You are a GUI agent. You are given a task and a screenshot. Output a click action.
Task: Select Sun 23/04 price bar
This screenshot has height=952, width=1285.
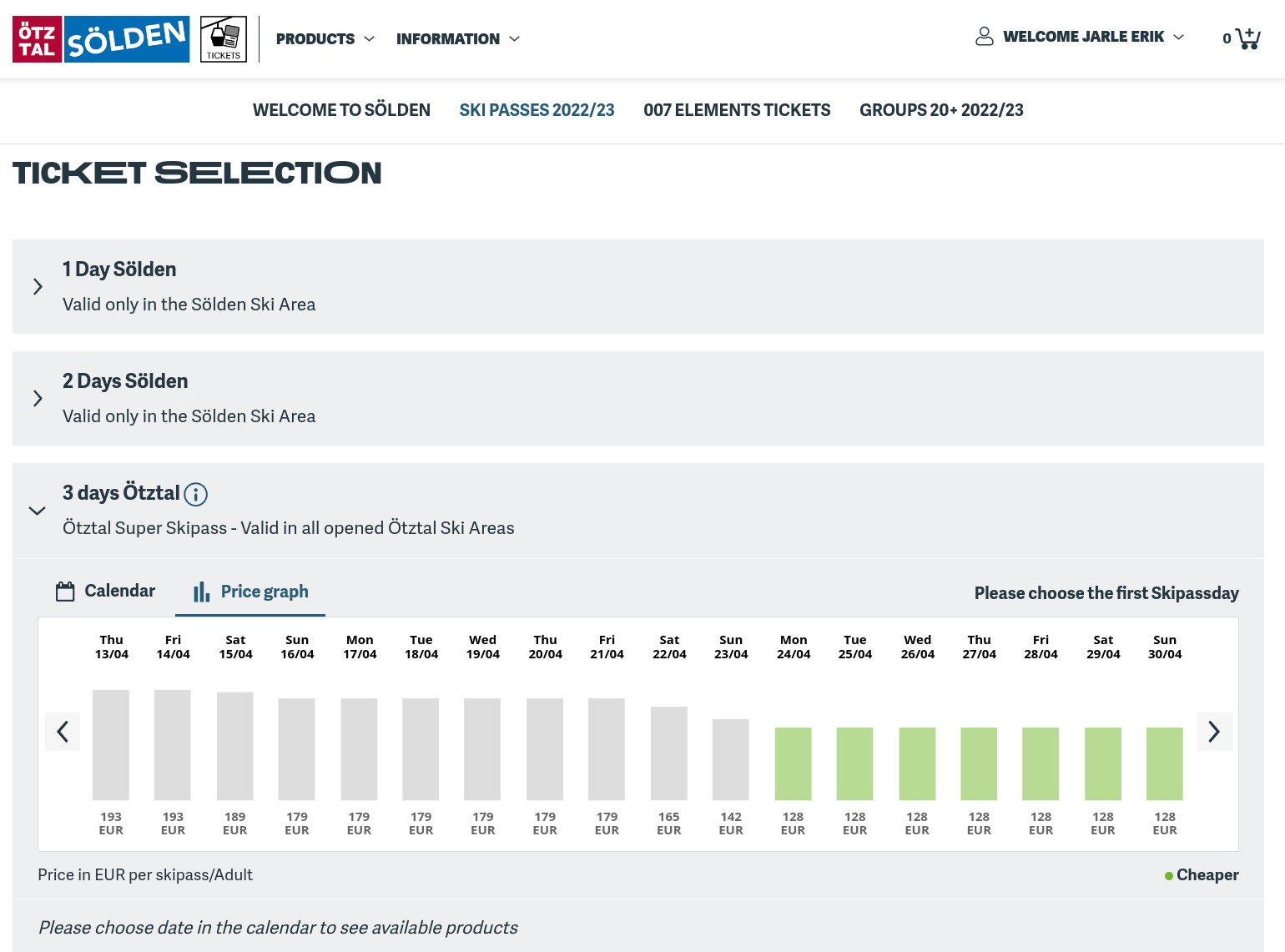pyautogui.click(x=731, y=759)
